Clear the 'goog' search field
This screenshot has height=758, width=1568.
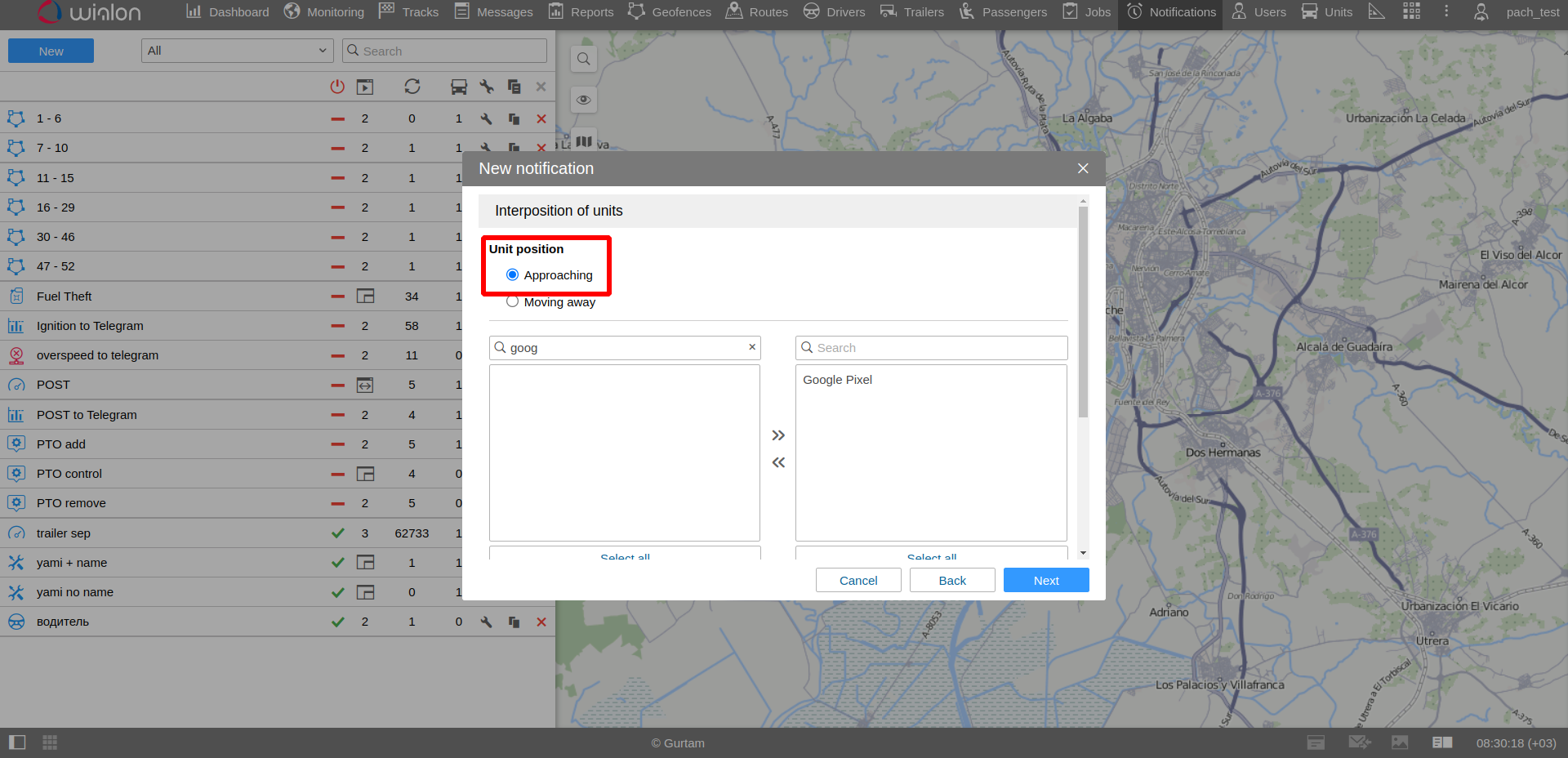(x=751, y=347)
